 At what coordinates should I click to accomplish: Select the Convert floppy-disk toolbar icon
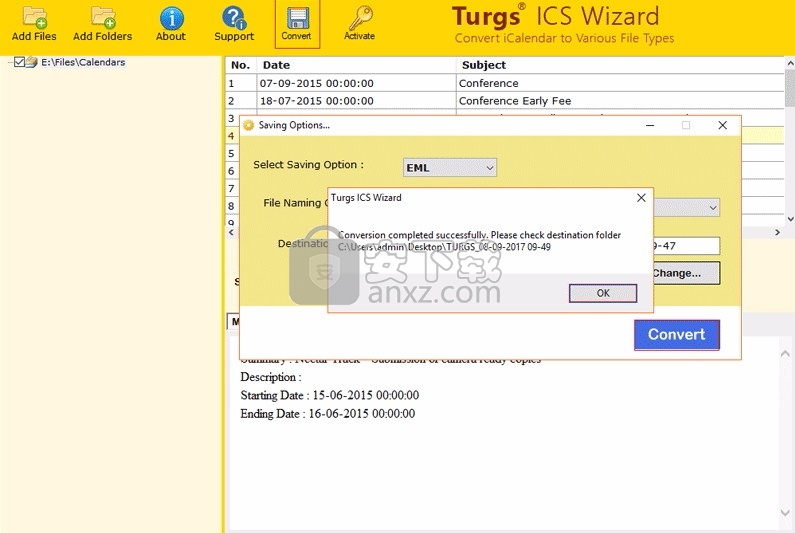pyautogui.click(x=297, y=24)
